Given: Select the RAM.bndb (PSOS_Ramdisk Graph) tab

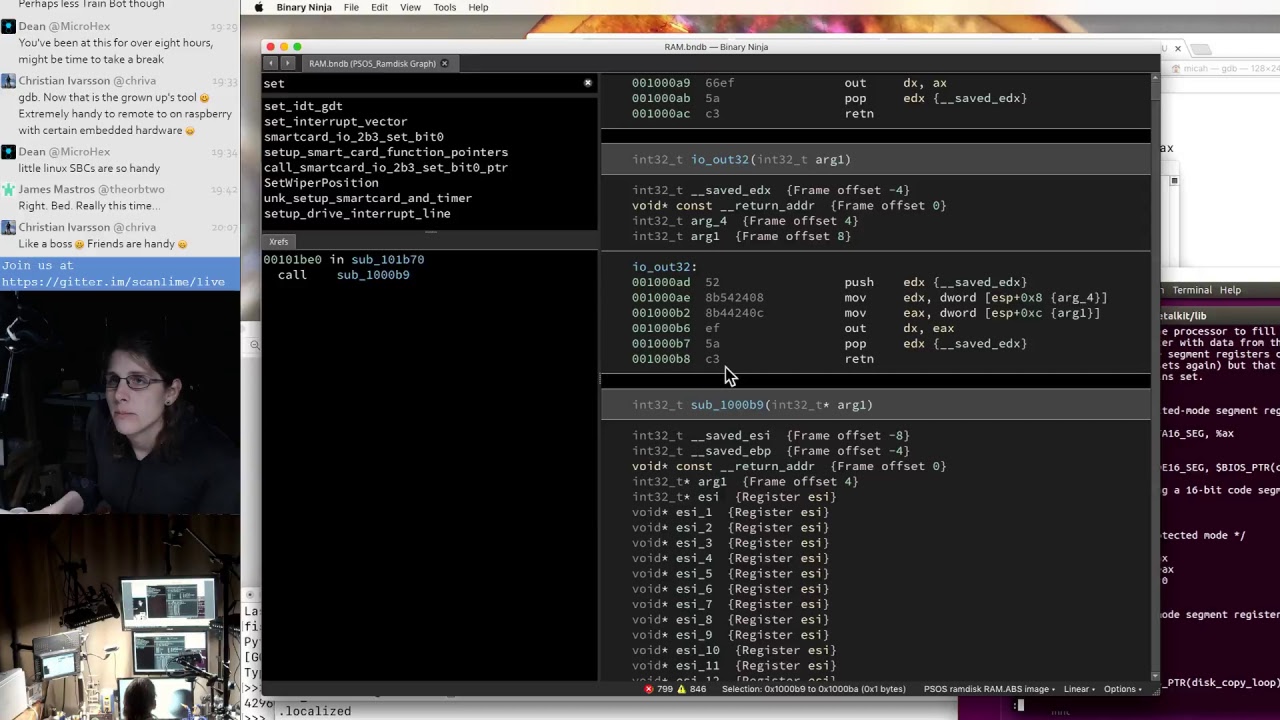Looking at the screenshot, I should (x=372, y=63).
